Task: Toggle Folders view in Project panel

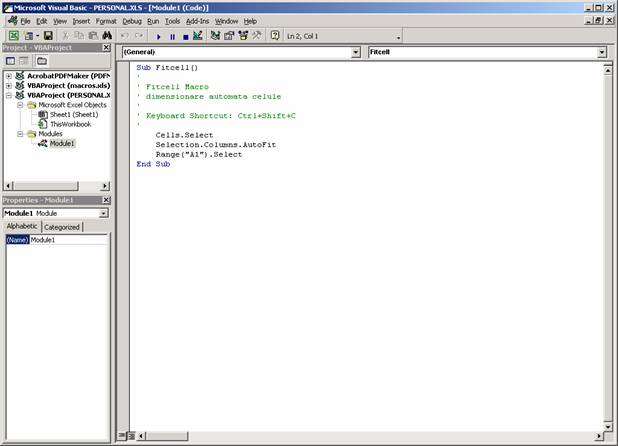Action: click(x=41, y=60)
